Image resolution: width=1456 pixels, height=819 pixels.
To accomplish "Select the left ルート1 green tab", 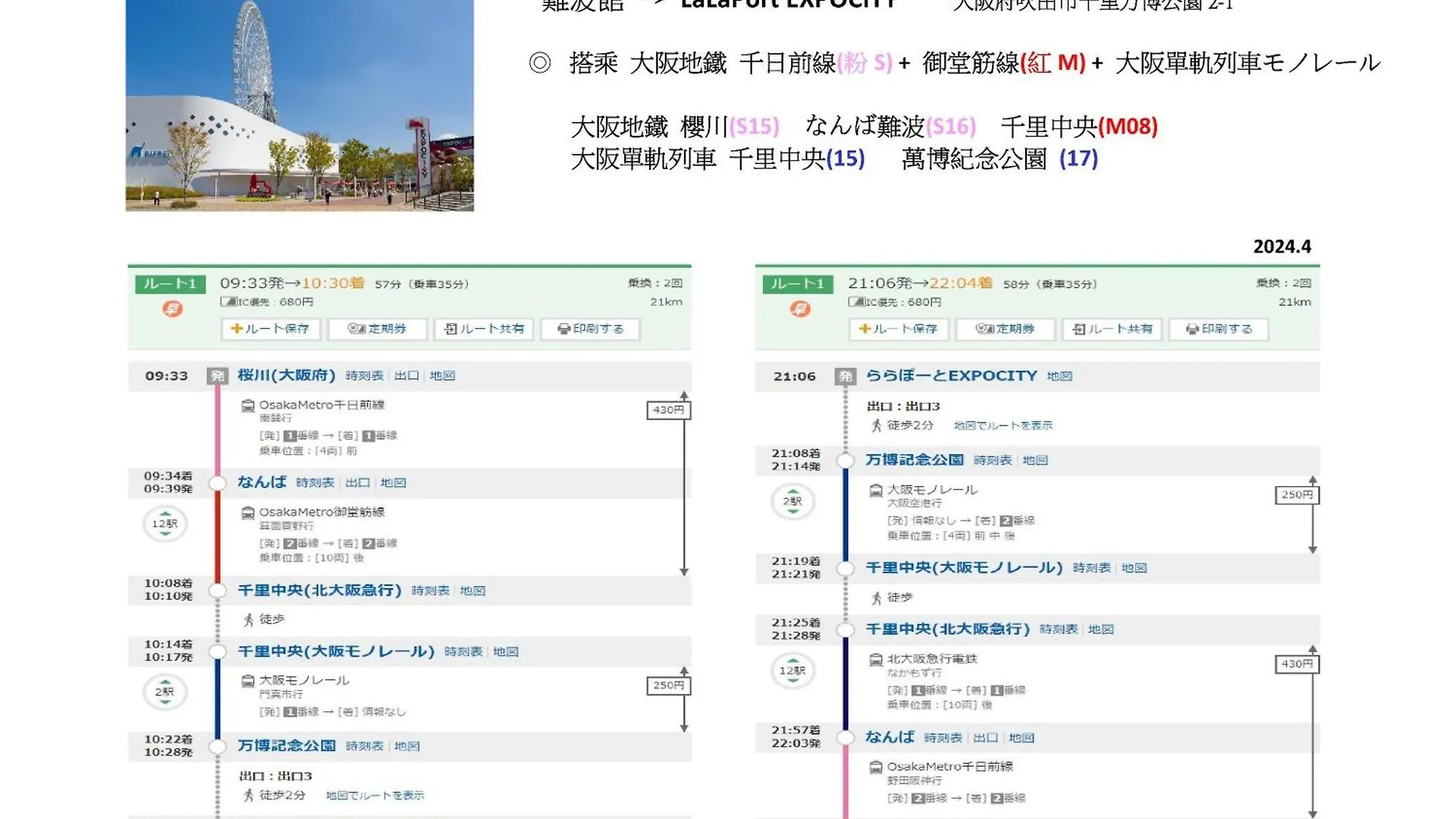I will (x=170, y=284).
